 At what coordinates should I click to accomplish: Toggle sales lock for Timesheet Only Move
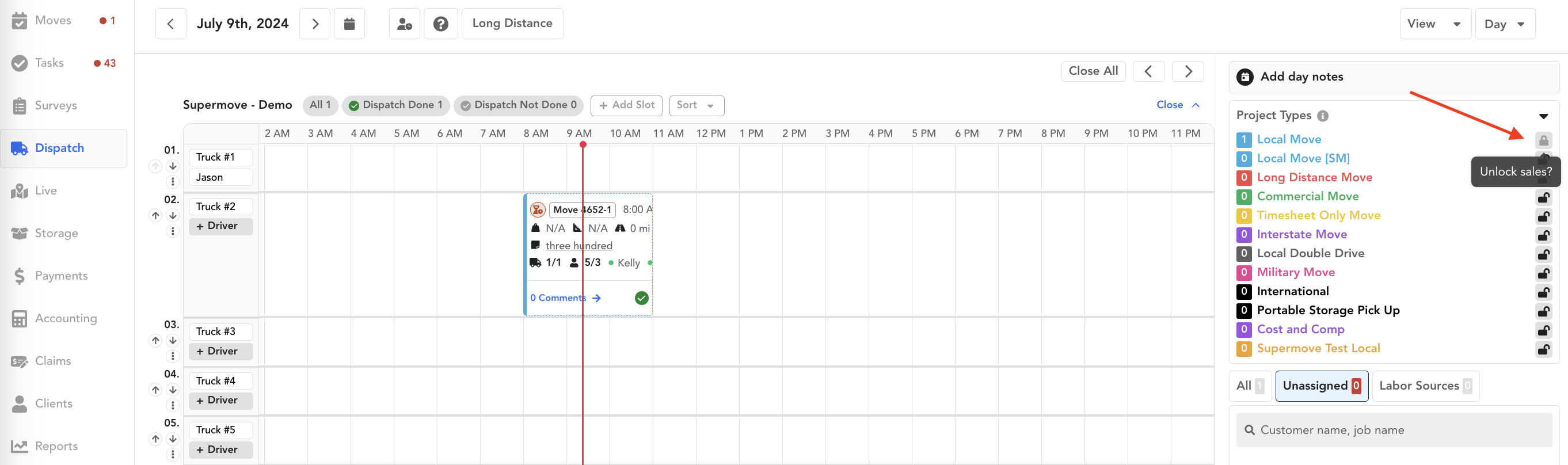pyautogui.click(x=1543, y=216)
